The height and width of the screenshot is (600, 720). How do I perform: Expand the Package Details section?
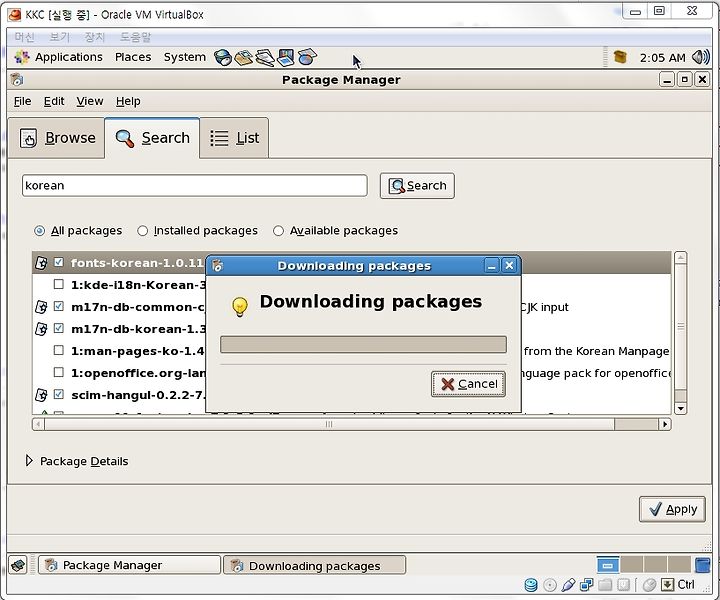tap(29, 460)
